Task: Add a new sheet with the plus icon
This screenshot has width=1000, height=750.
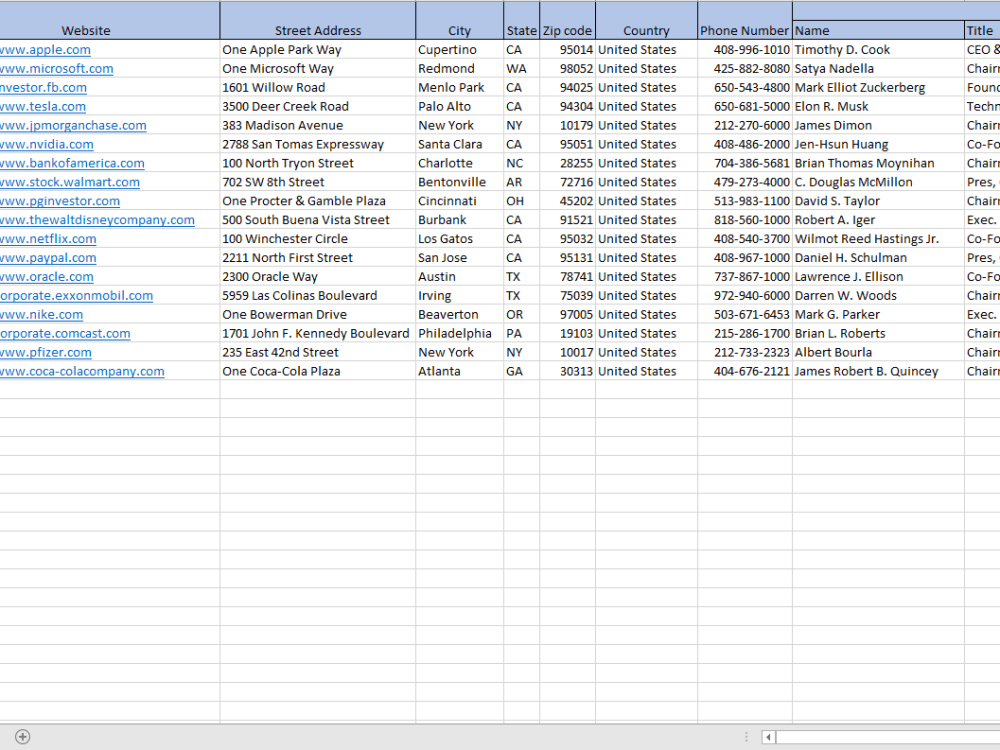Action: point(22,737)
